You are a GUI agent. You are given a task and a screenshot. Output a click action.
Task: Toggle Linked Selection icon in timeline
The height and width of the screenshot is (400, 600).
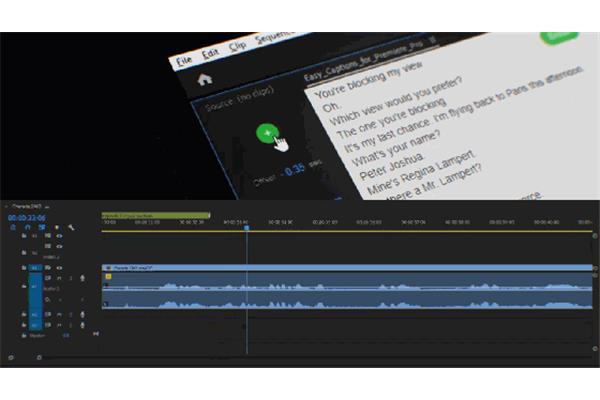point(42,227)
